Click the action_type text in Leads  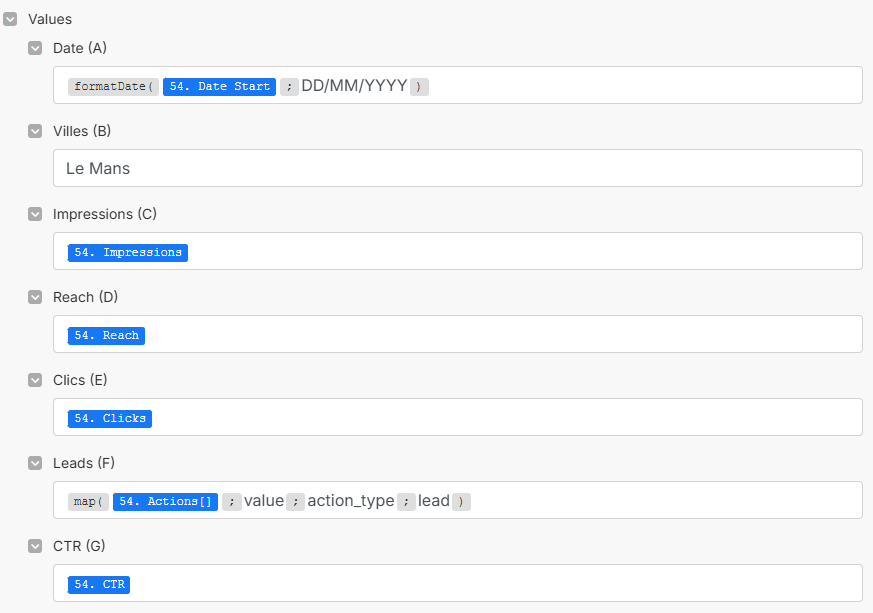click(351, 501)
